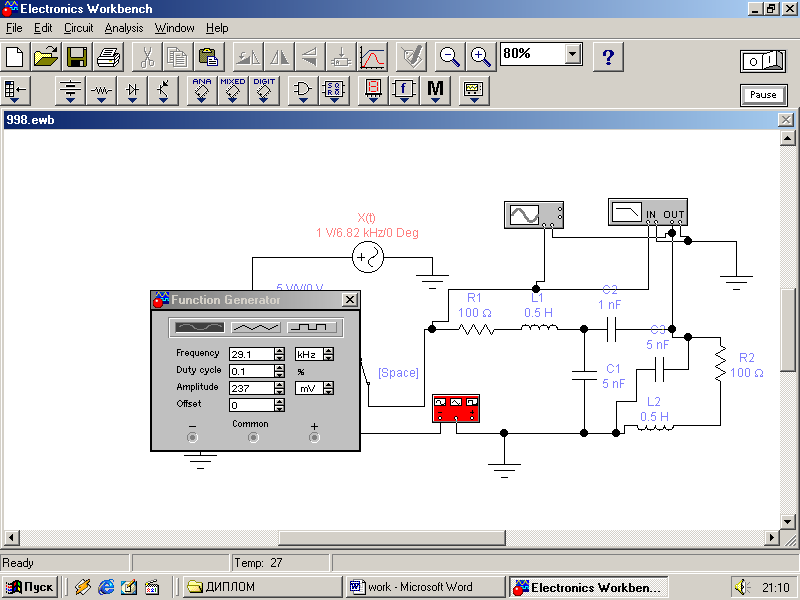Open the Edit menu
Image resolution: width=800 pixels, height=600 pixels.
click(43, 28)
